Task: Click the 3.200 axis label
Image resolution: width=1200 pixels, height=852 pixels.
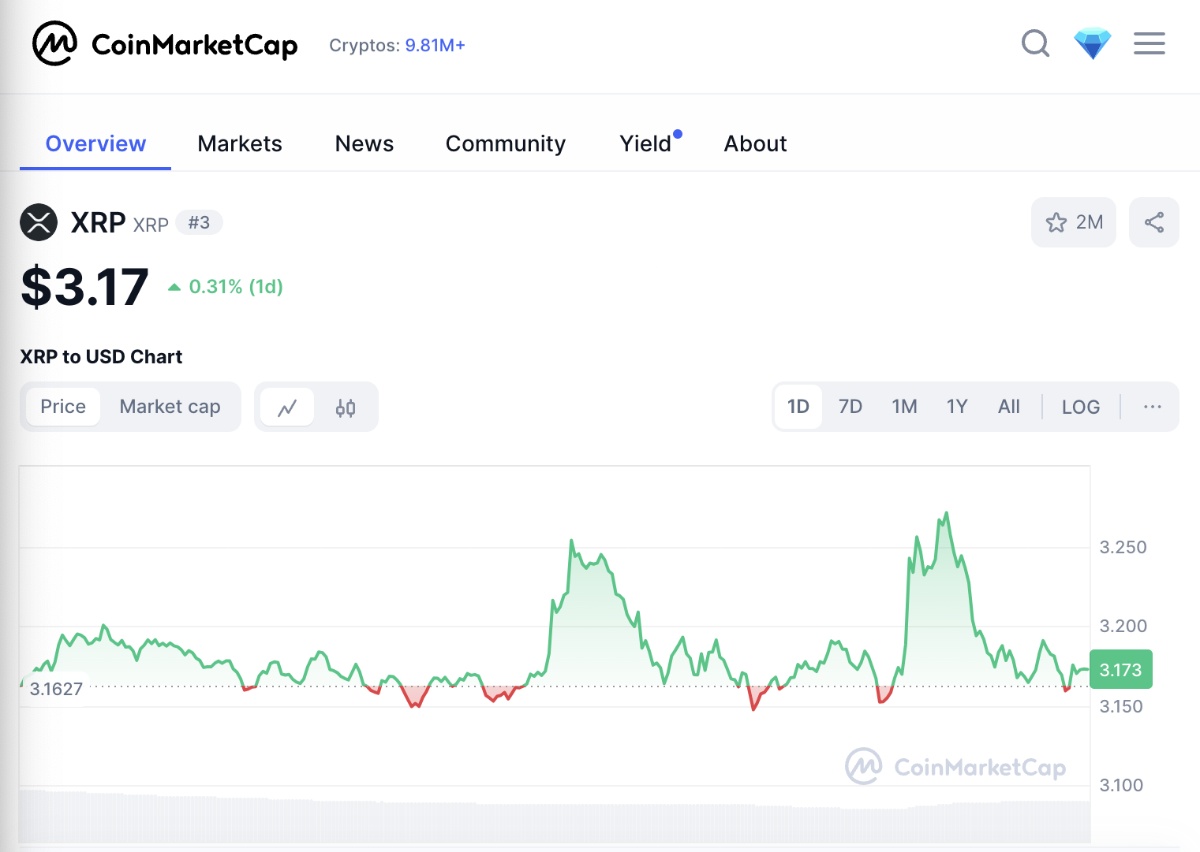Action: coord(1123,626)
